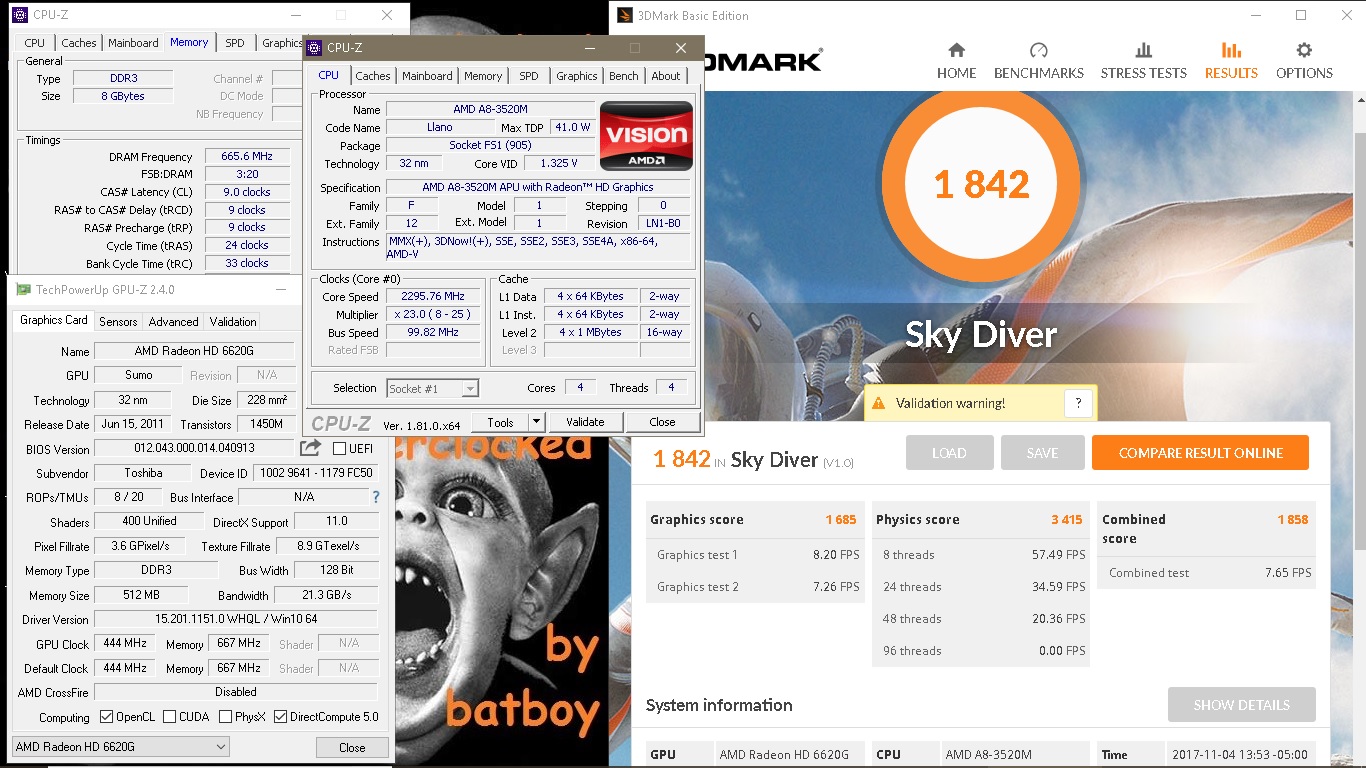Click the GPU-Z Driver Version field

[235, 619]
